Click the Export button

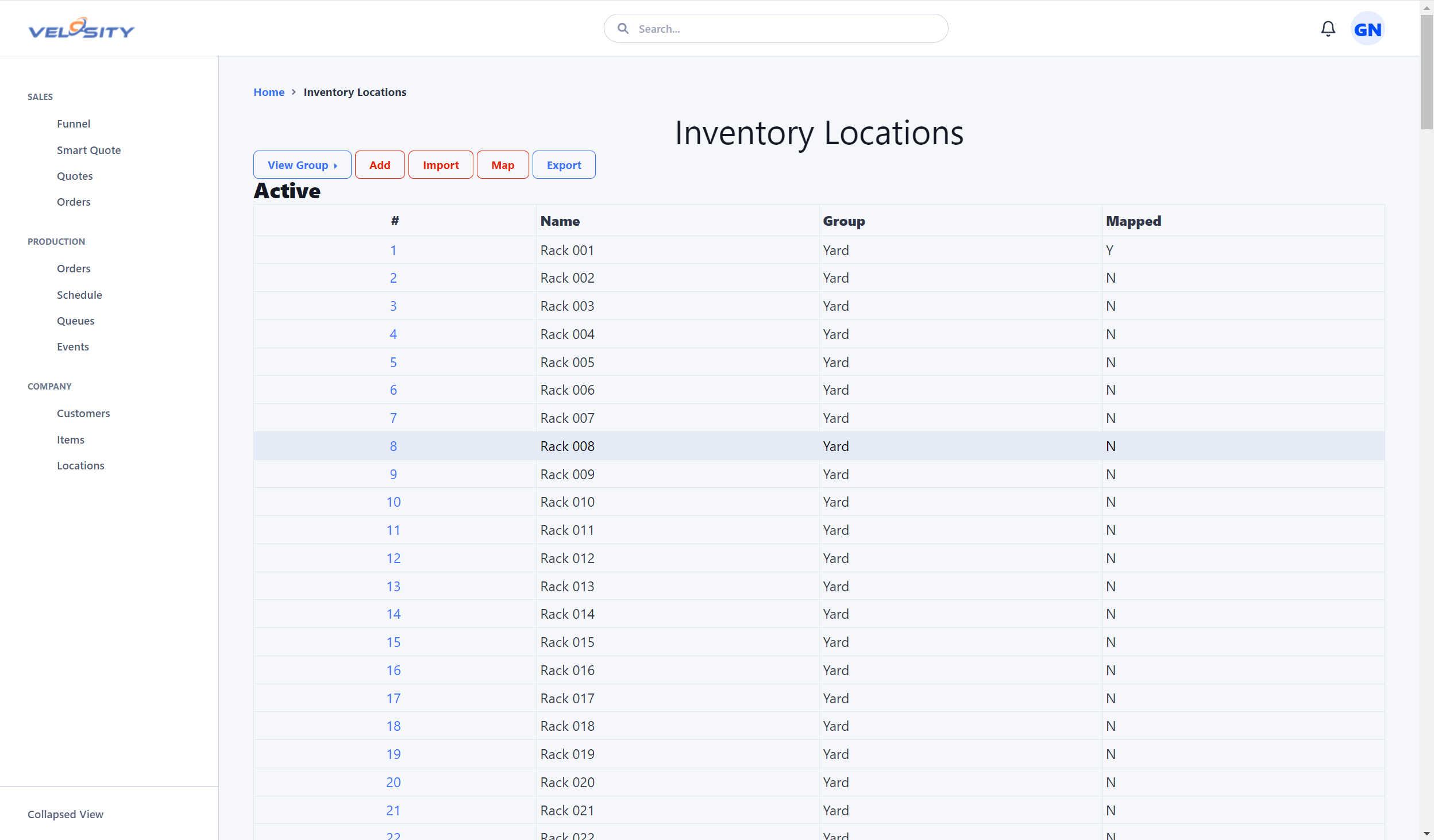pos(564,165)
